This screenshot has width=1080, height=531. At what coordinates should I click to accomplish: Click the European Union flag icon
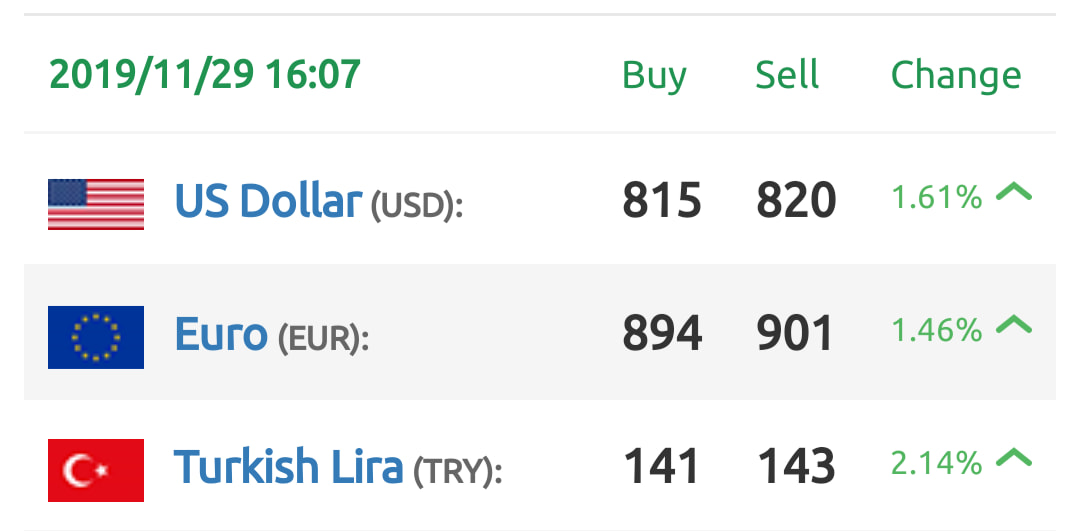click(96, 337)
